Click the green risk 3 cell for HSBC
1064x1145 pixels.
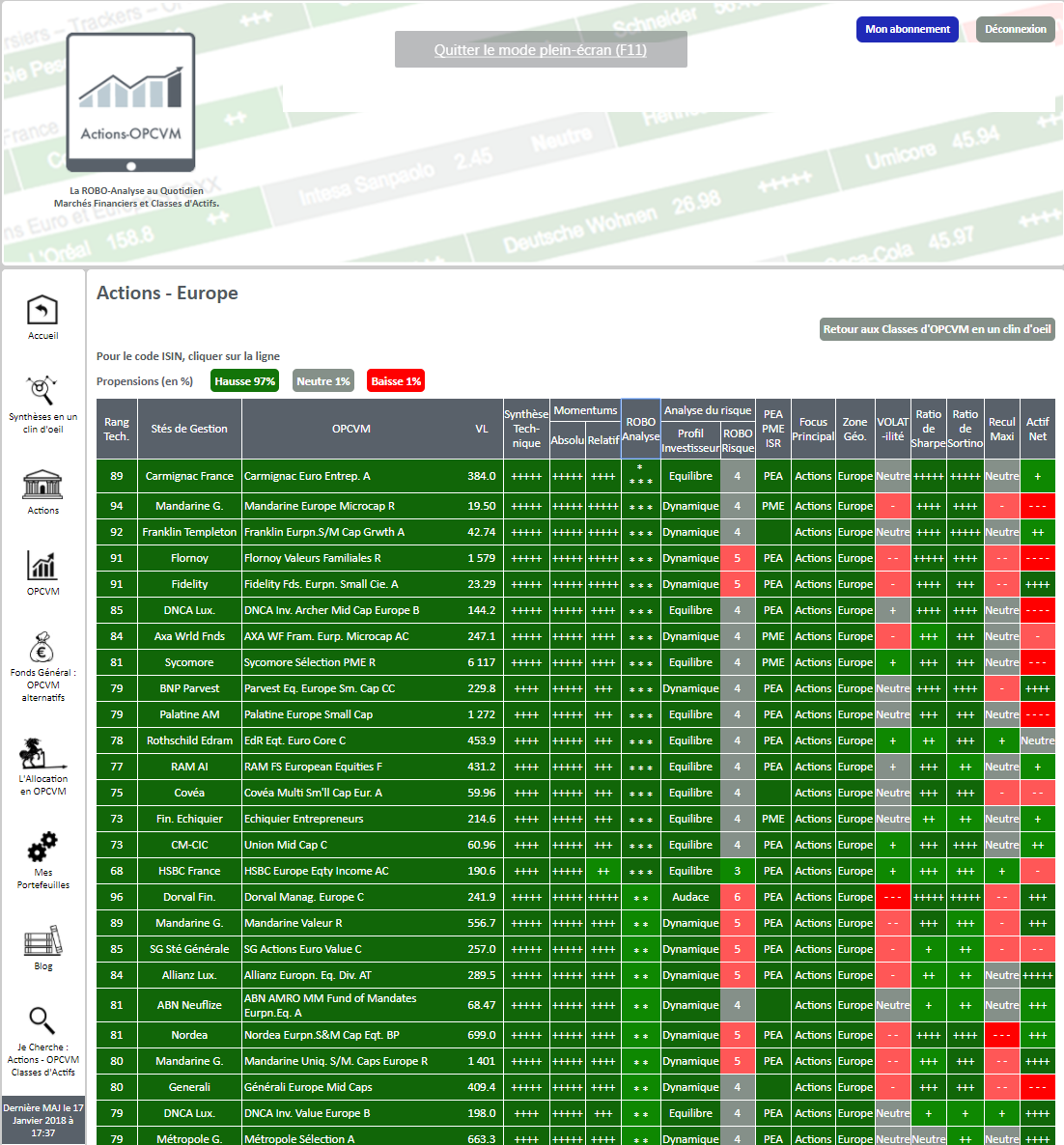737,871
